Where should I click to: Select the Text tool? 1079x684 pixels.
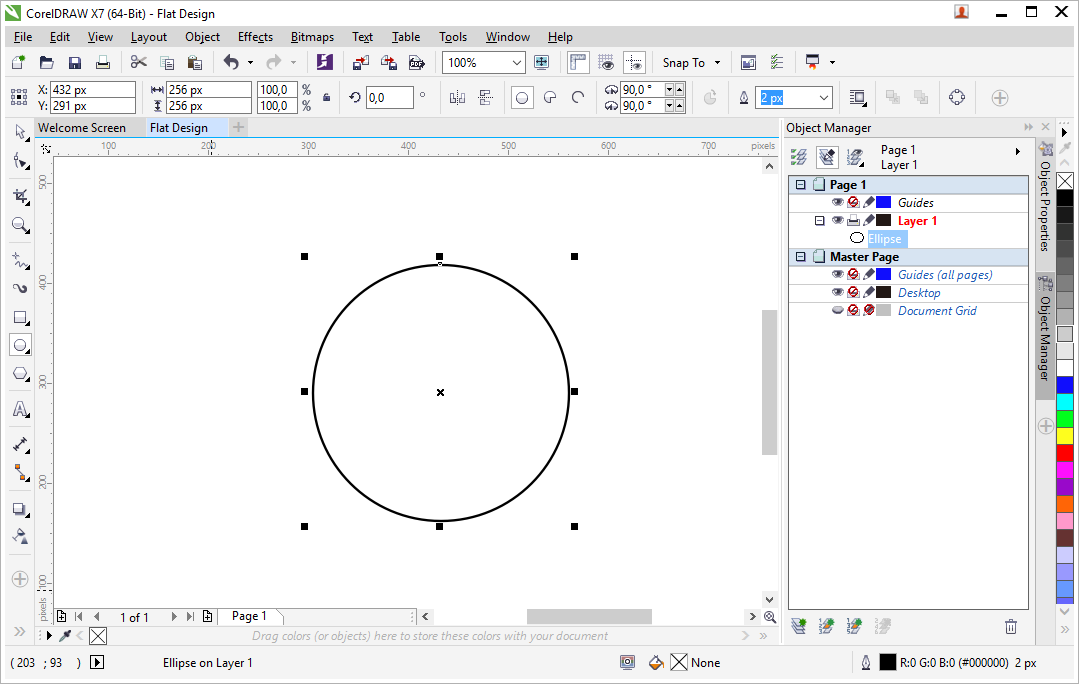[20, 409]
